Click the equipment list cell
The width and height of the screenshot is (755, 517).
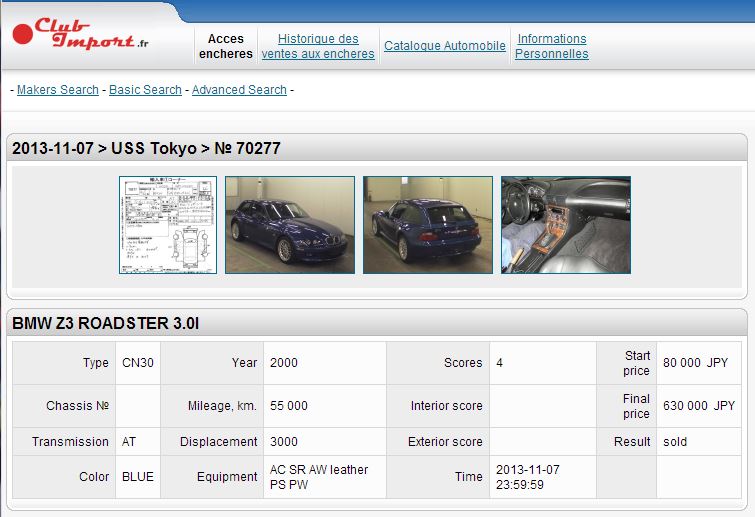tap(319, 477)
